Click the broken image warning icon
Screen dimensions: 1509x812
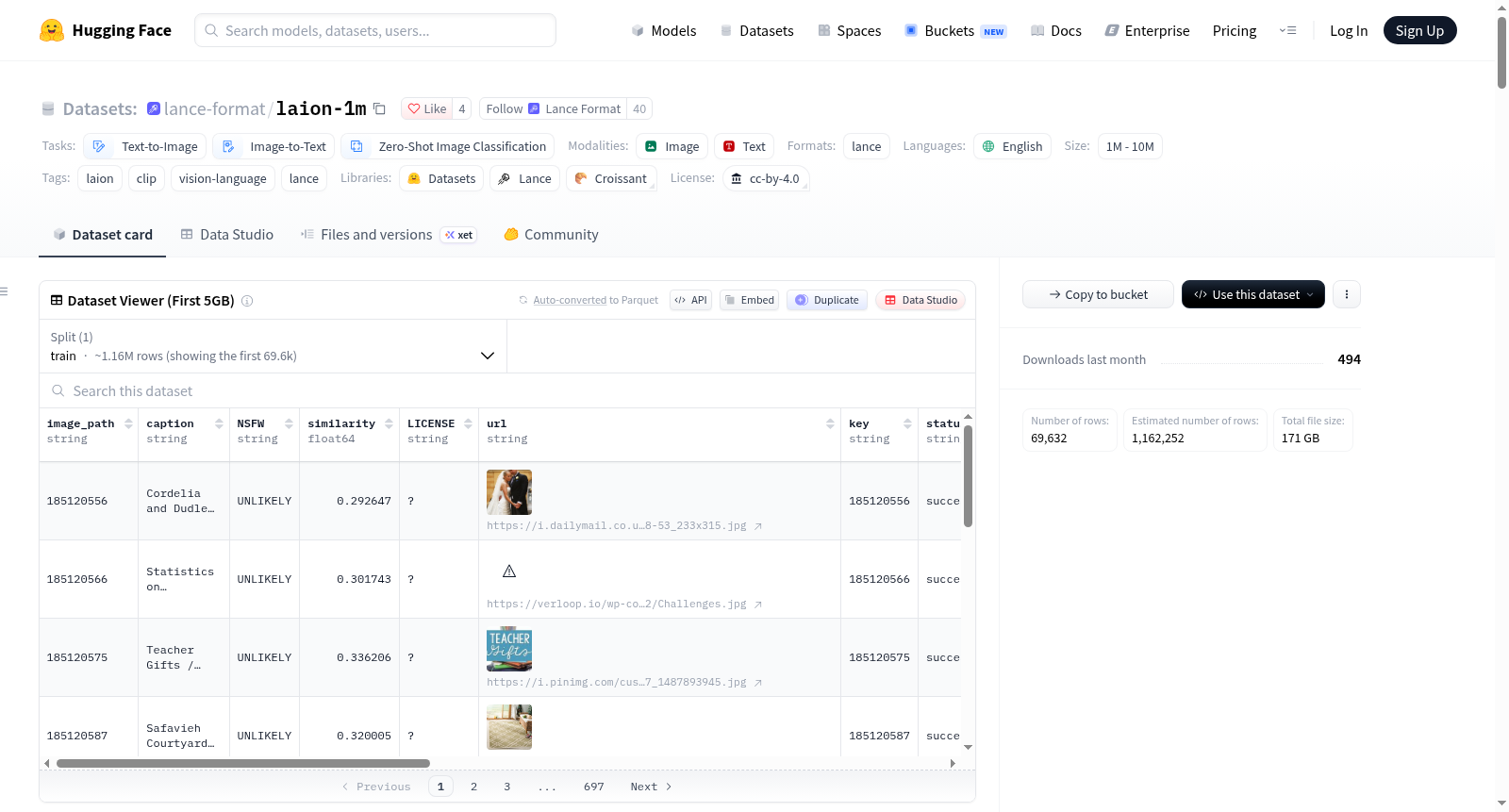coord(509,571)
